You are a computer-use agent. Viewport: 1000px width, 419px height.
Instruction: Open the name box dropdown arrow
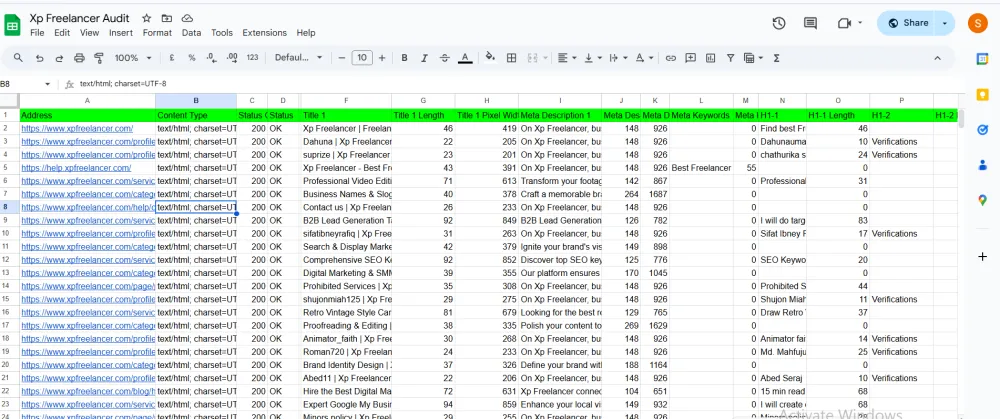tap(47, 84)
